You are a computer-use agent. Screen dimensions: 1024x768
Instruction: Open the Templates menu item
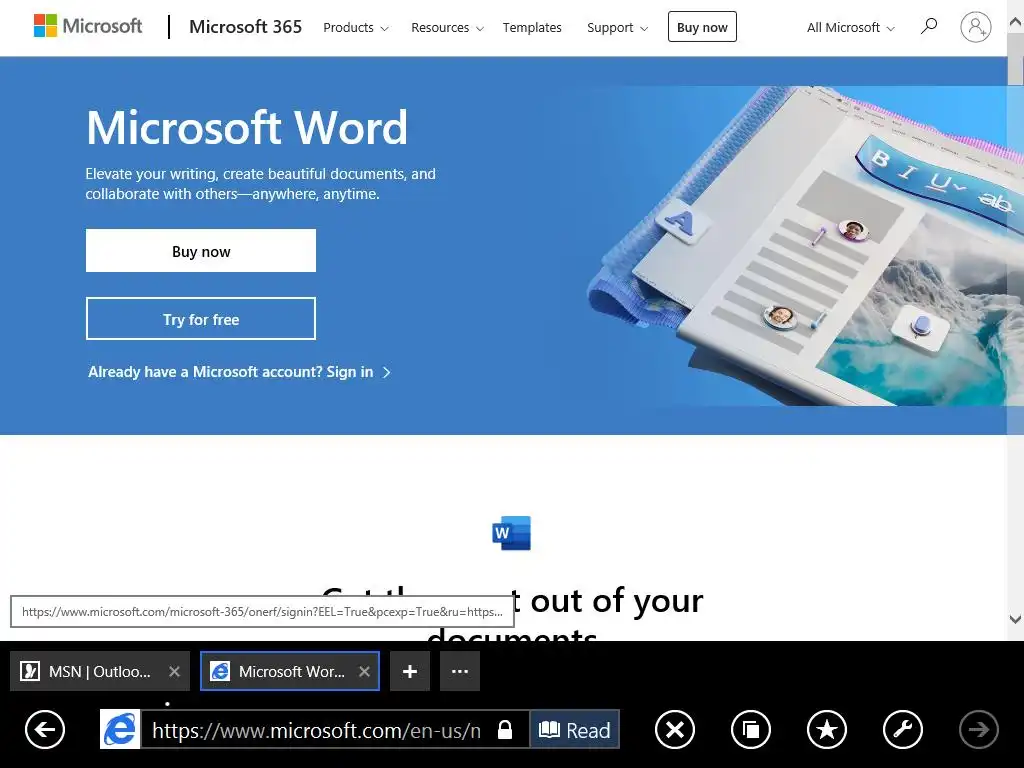coord(532,27)
